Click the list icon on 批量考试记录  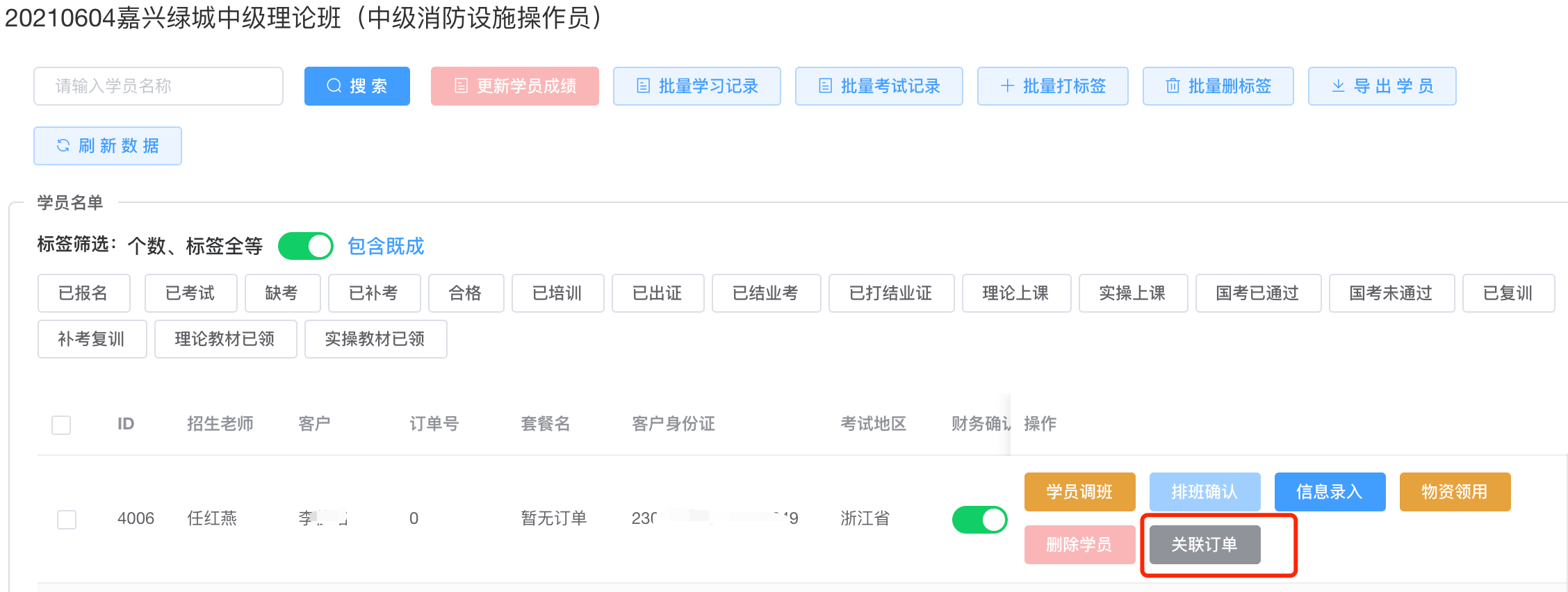click(x=826, y=86)
